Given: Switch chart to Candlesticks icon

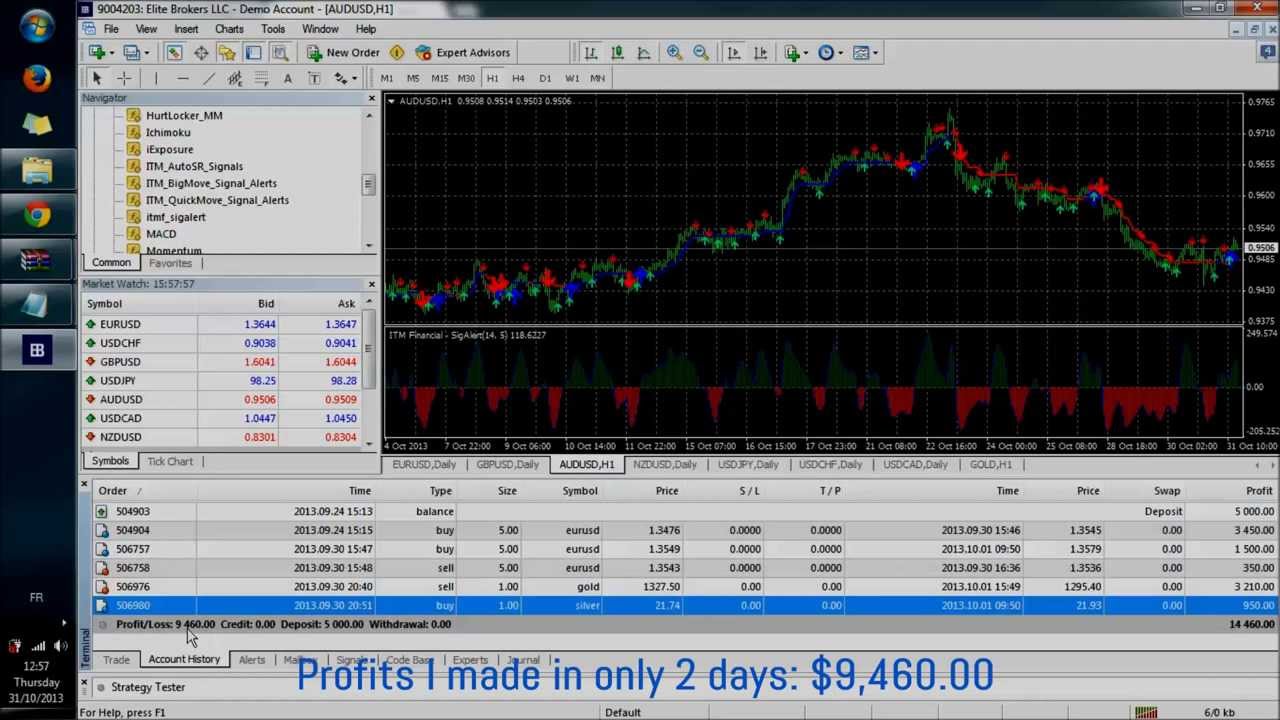Looking at the screenshot, I should point(617,52).
